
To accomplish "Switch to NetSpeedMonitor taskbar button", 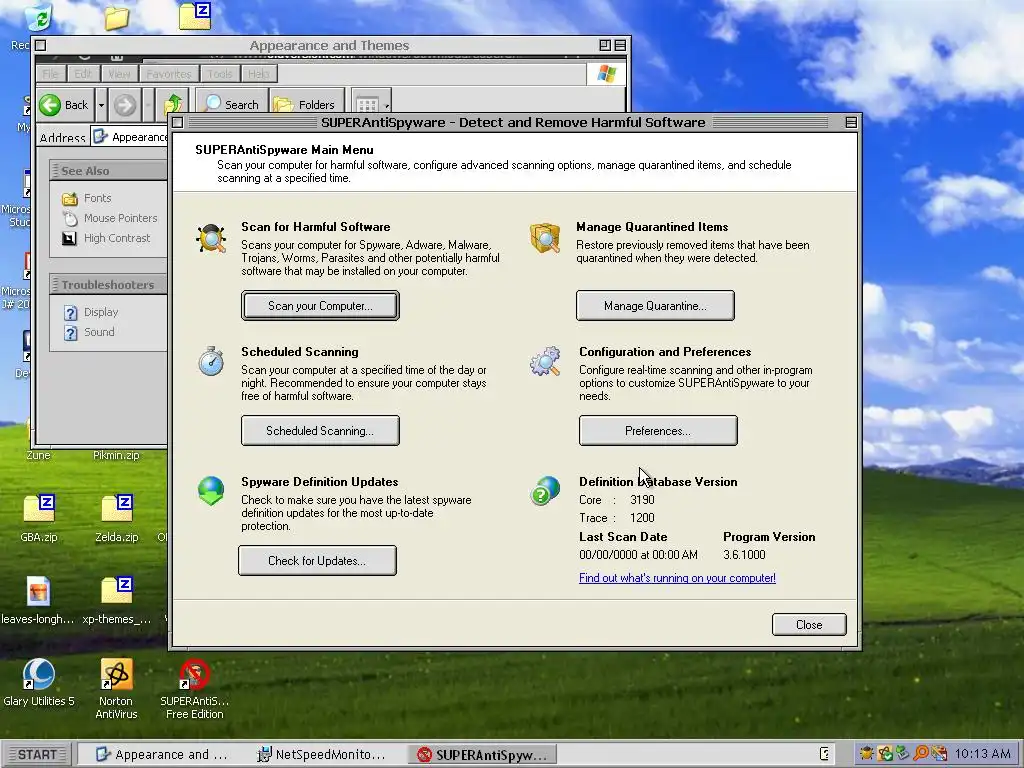I will point(321,754).
